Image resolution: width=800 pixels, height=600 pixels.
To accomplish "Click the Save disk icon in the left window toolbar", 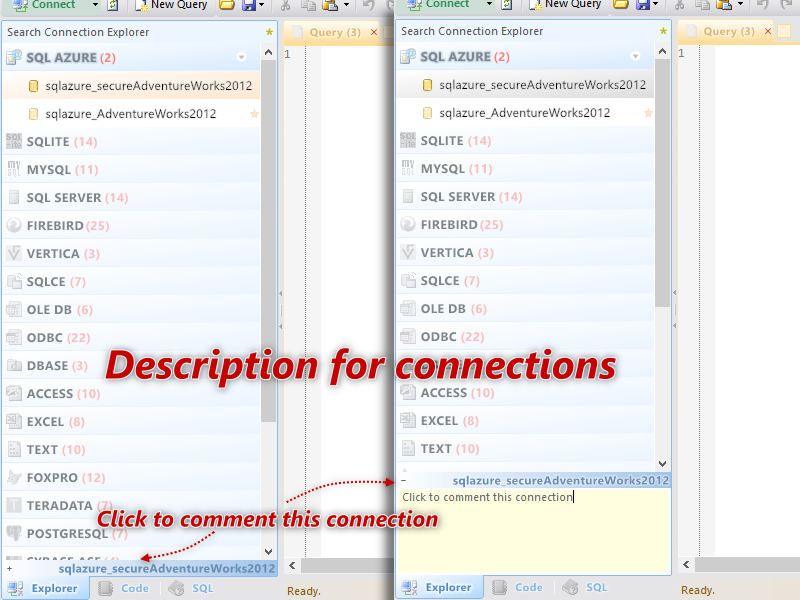I will click(249, 5).
